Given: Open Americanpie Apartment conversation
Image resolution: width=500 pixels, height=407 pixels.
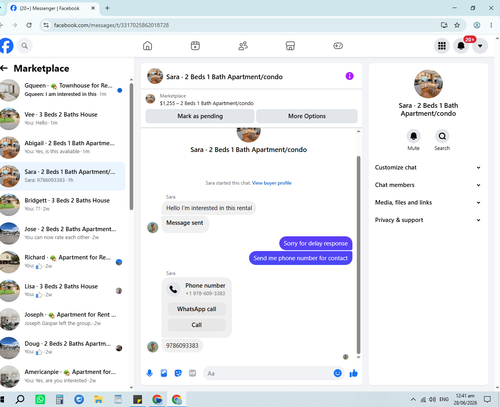Looking at the screenshot, I should (x=62, y=376).
